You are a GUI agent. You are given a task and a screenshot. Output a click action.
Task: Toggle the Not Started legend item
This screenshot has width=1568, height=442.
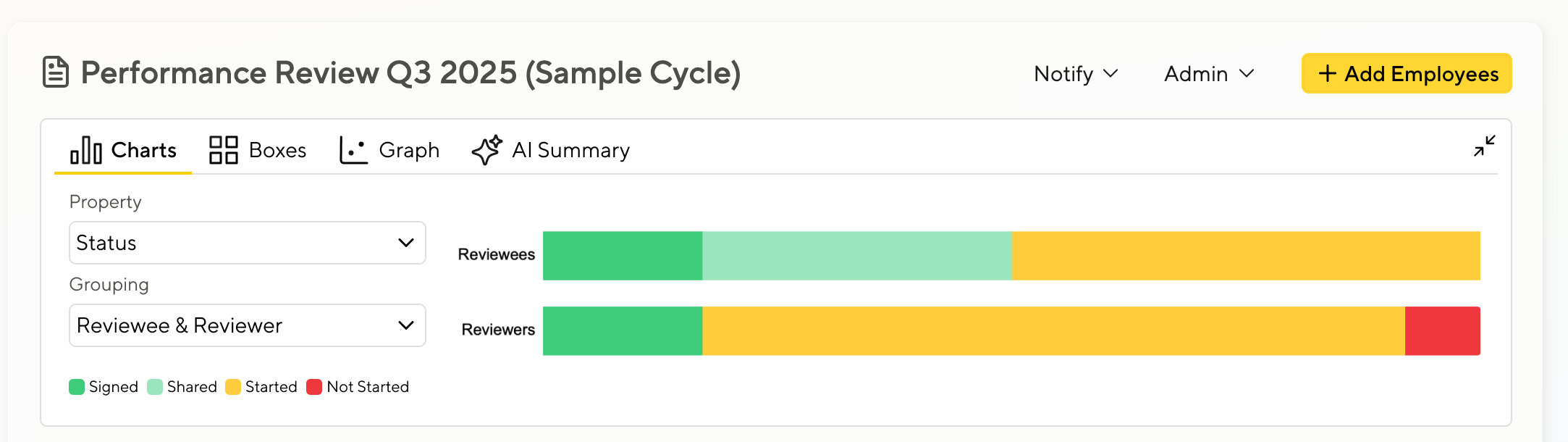pos(358,387)
